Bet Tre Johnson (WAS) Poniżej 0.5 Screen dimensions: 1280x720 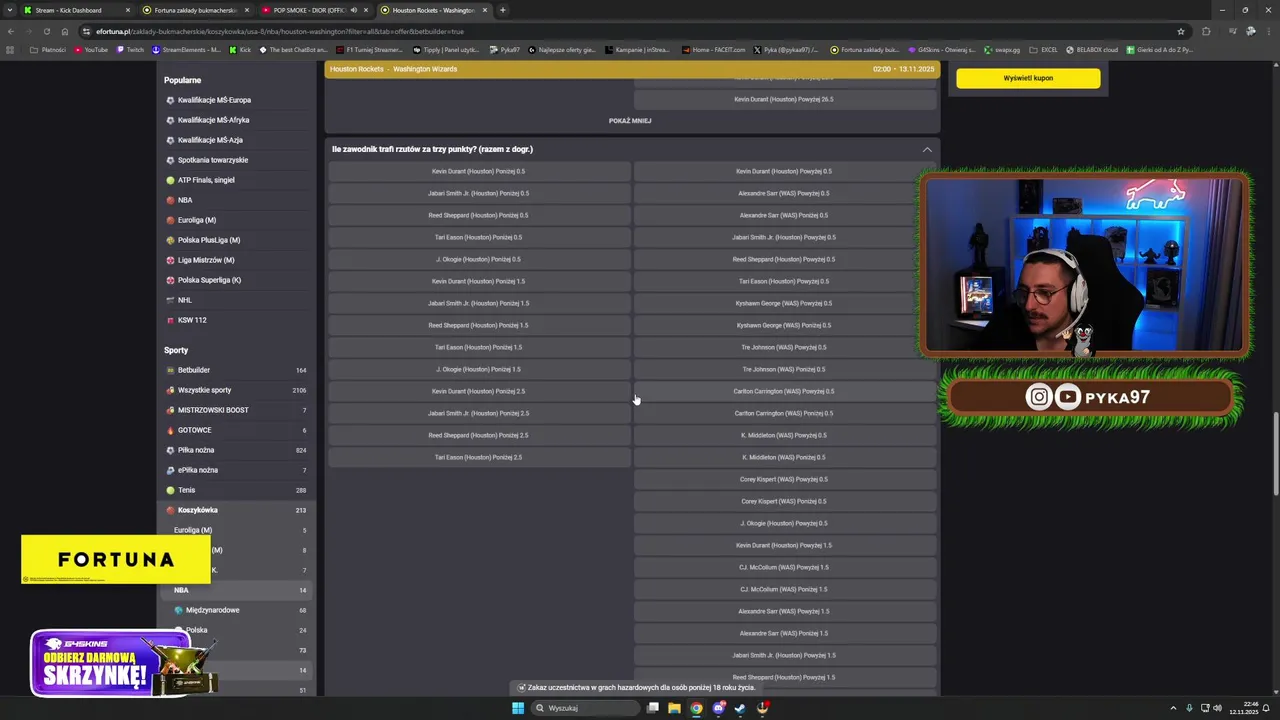[784, 369]
